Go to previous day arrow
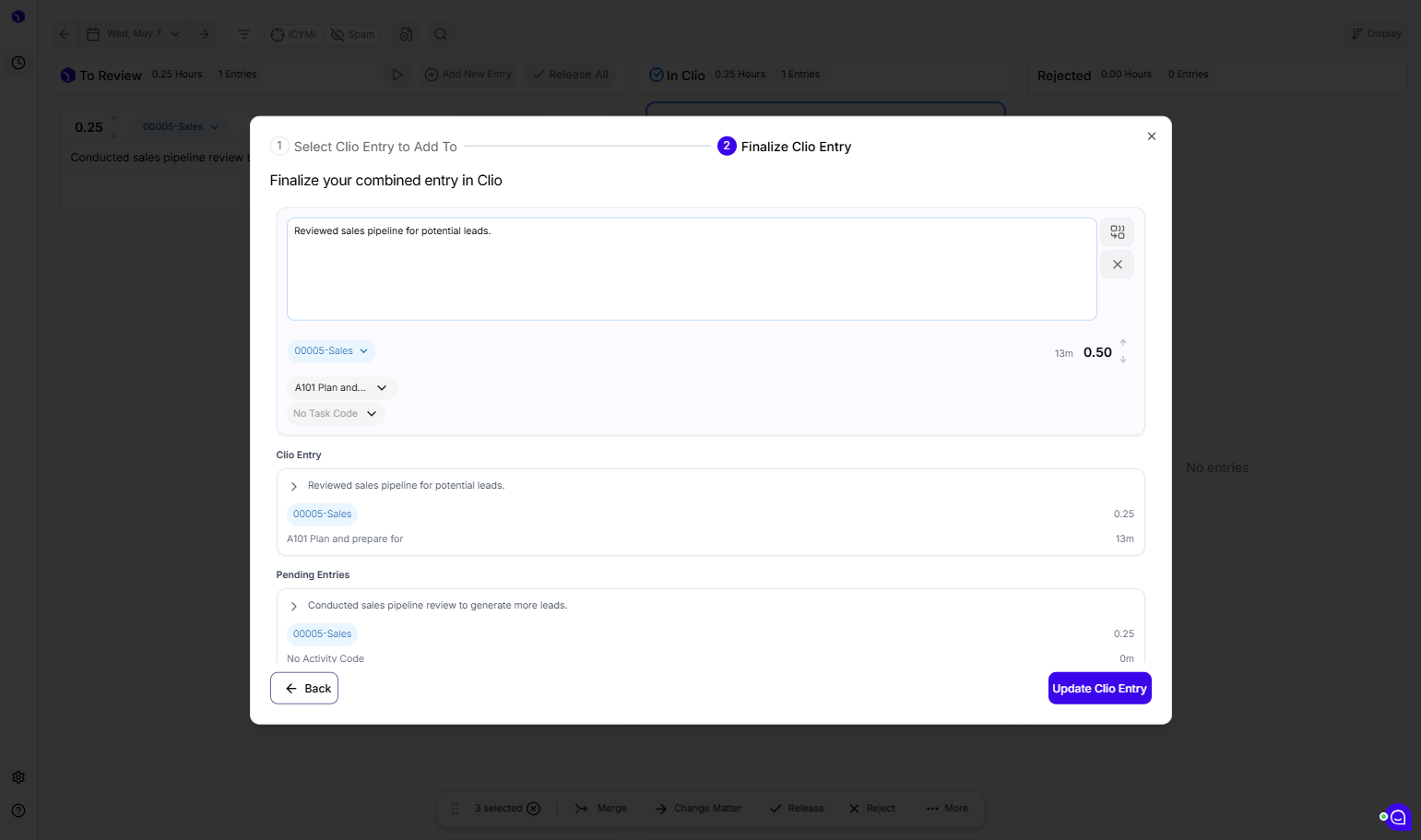This screenshot has width=1421, height=840. [65, 34]
